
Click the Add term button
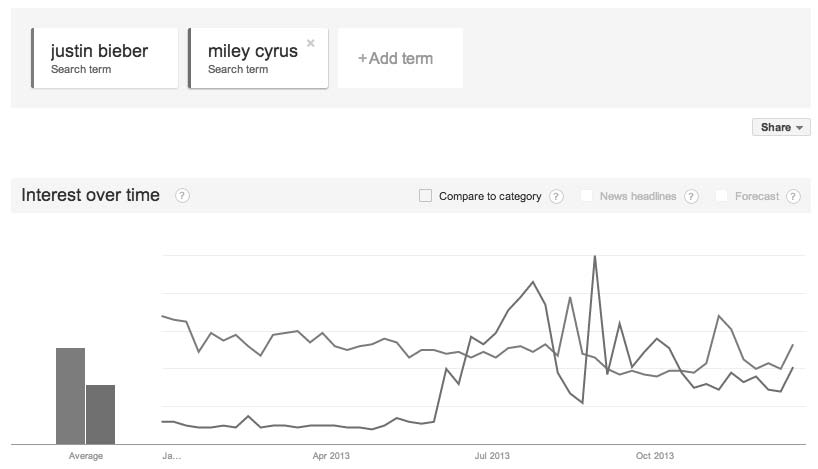(400, 58)
